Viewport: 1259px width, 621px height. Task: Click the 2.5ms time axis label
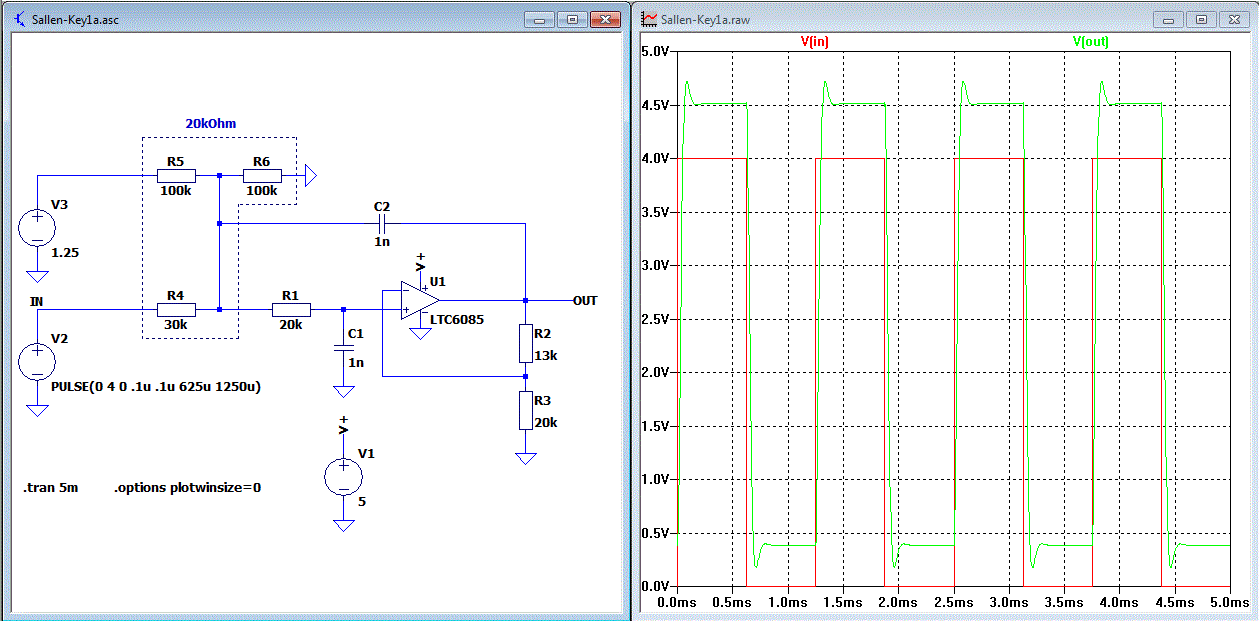coord(954,603)
